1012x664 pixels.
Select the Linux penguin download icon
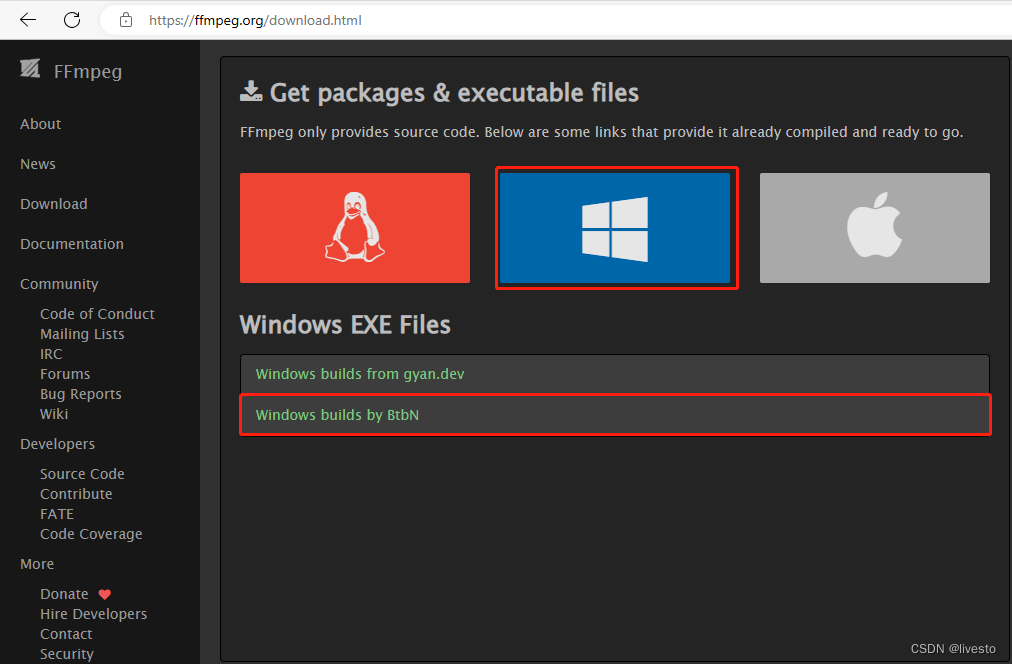click(354, 227)
